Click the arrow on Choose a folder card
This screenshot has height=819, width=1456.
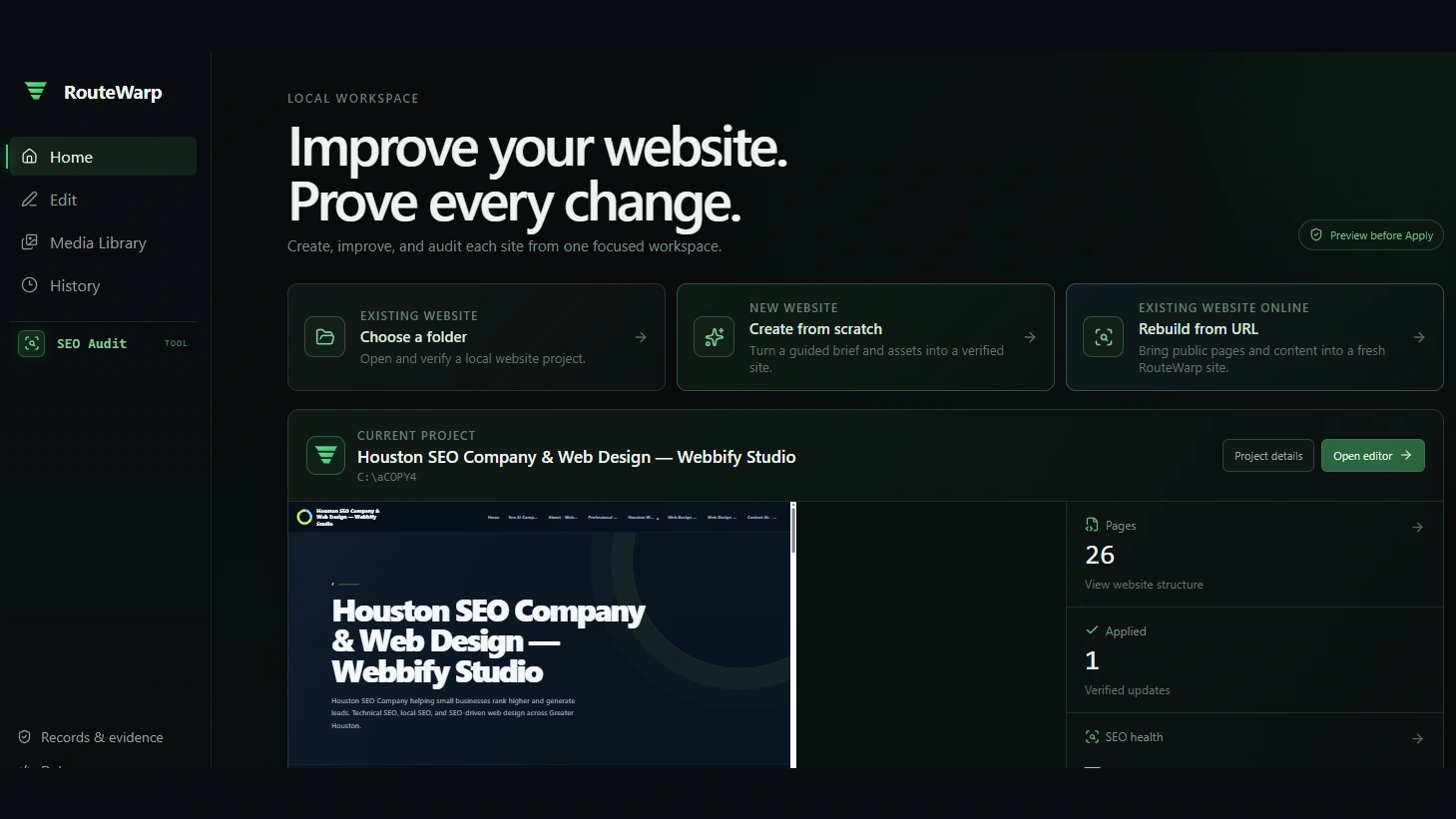tap(641, 337)
